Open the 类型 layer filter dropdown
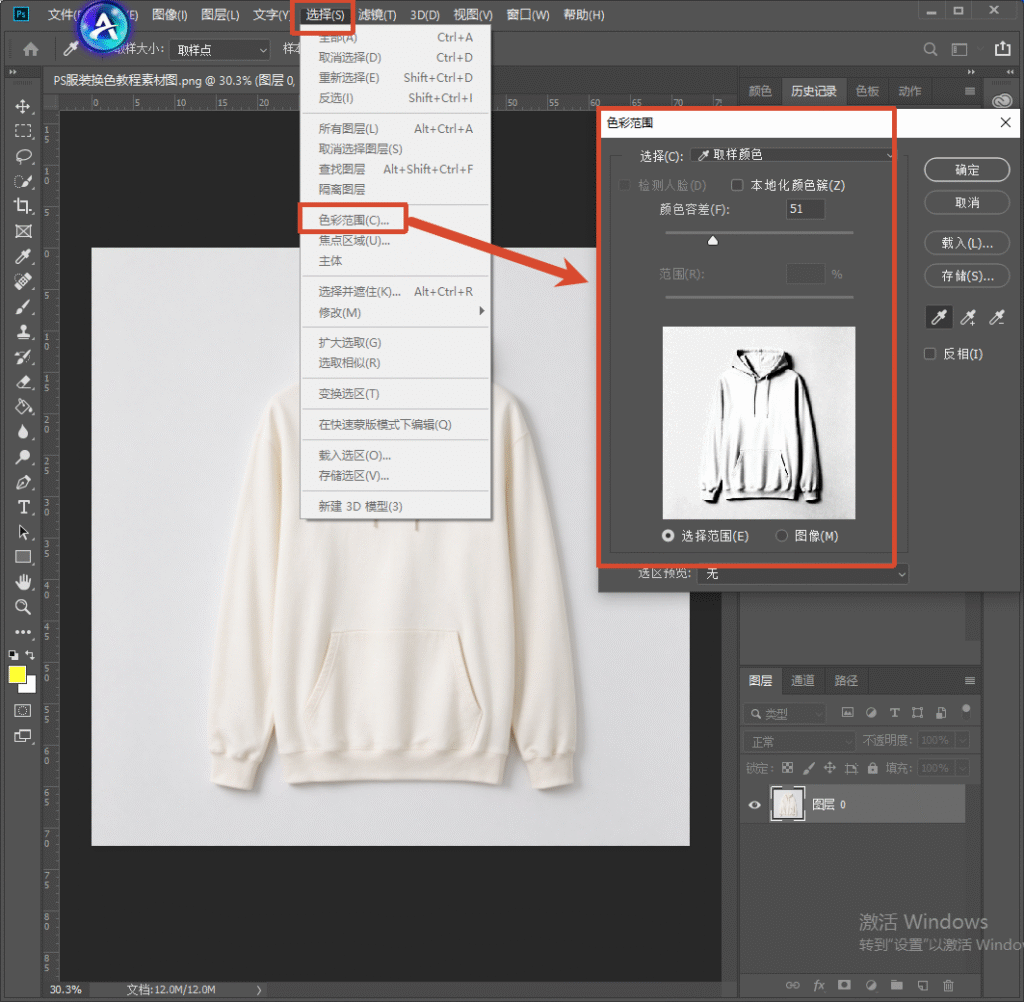The width and height of the screenshot is (1024, 1002). pos(784,713)
